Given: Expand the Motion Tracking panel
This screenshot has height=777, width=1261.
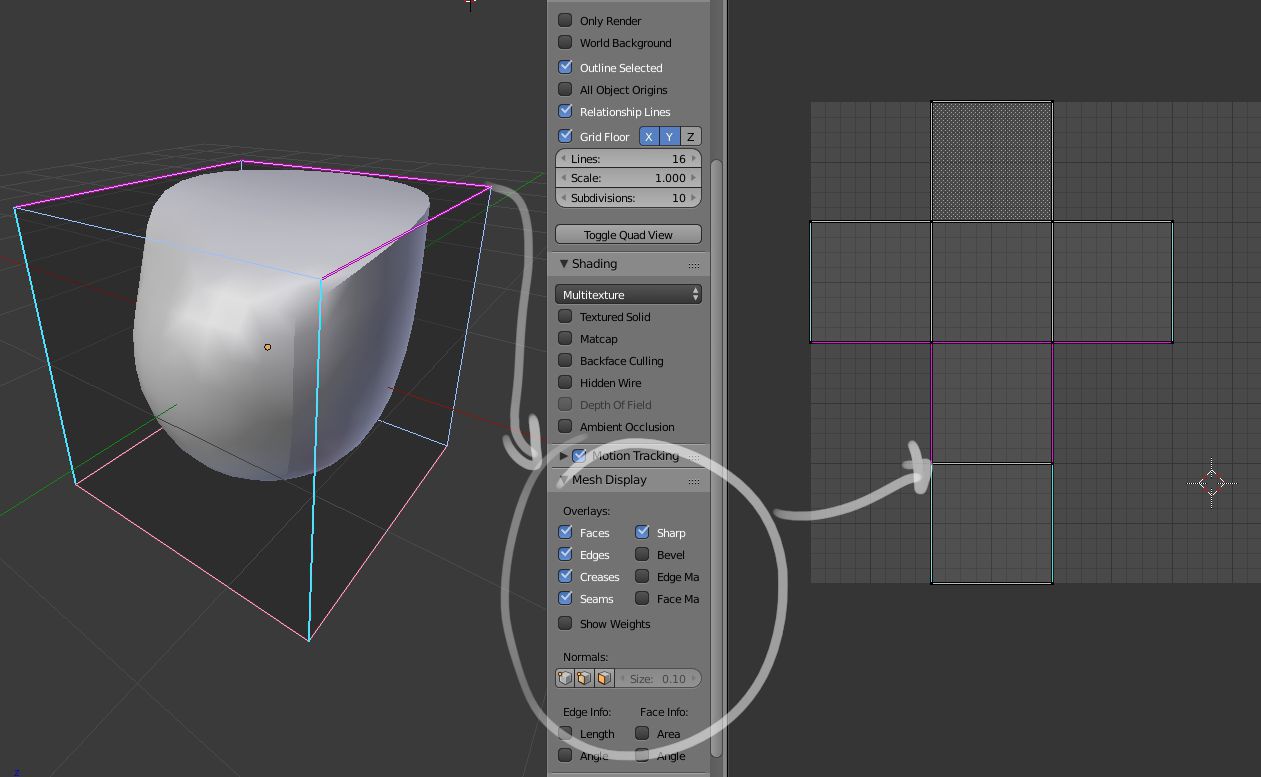Looking at the screenshot, I should 564,456.
